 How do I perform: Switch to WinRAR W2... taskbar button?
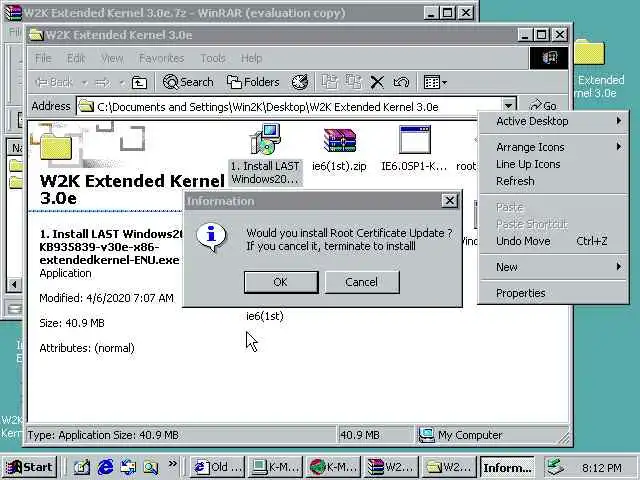[x=391, y=467]
